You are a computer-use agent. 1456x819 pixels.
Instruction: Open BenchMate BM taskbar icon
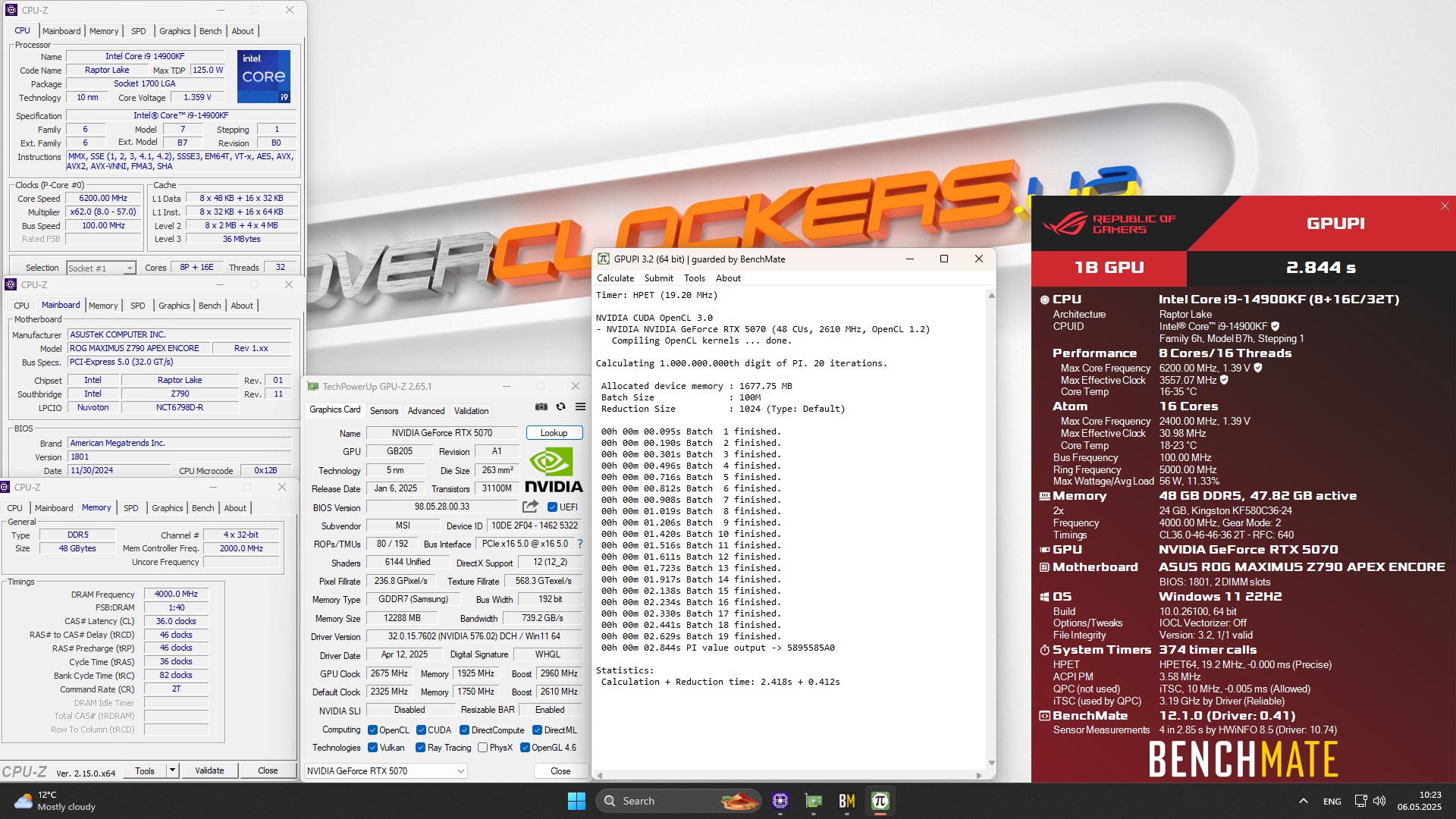coord(847,801)
